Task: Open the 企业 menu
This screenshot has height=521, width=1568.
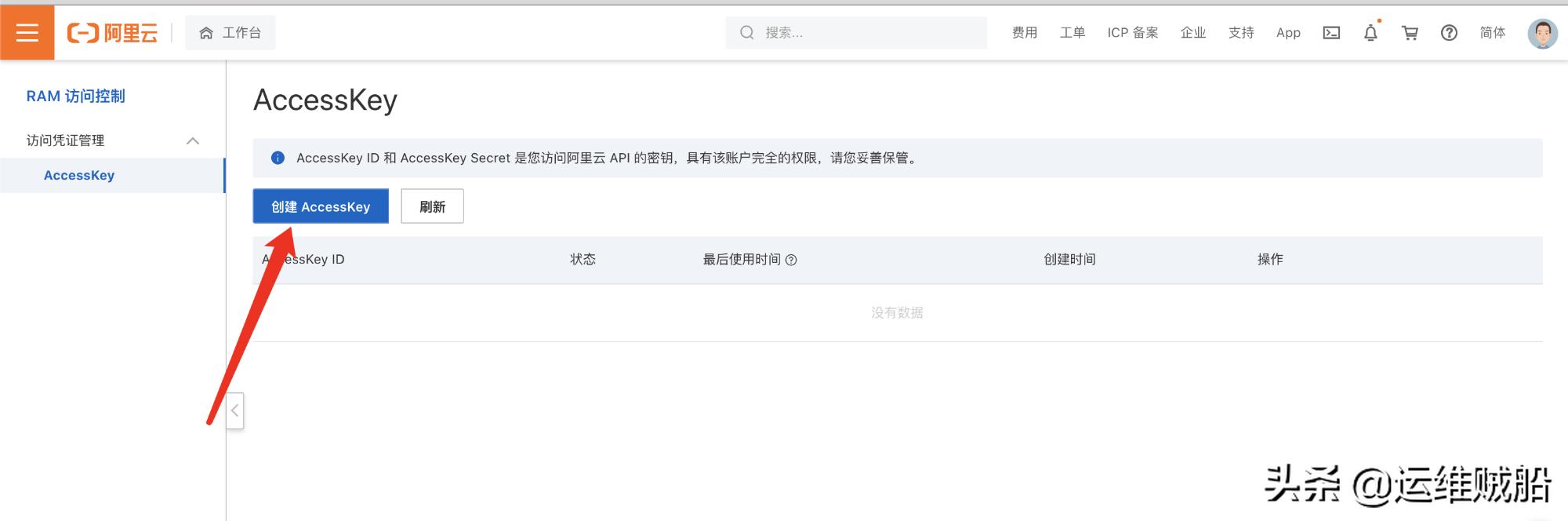Action: coord(1193,33)
